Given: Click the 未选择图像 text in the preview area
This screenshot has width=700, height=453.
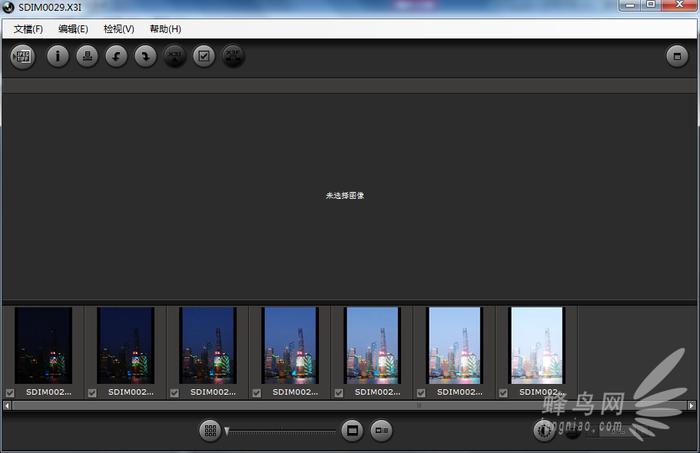Looking at the screenshot, I should click(x=345, y=195).
